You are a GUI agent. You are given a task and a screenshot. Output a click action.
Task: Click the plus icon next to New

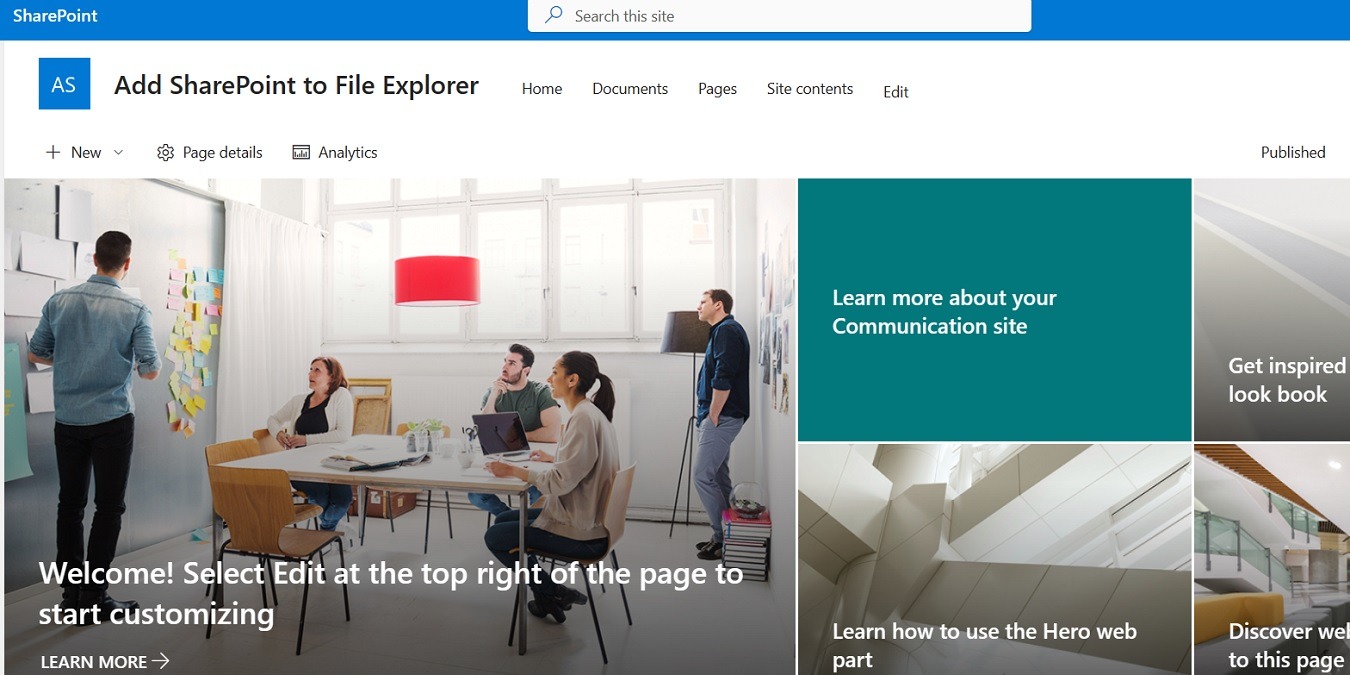click(54, 151)
